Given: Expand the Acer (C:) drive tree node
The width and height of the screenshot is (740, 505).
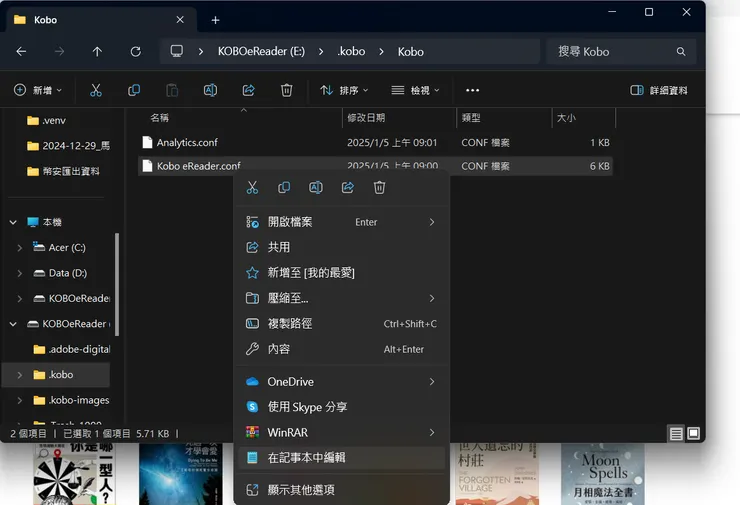Looking at the screenshot, I should 20,247.
